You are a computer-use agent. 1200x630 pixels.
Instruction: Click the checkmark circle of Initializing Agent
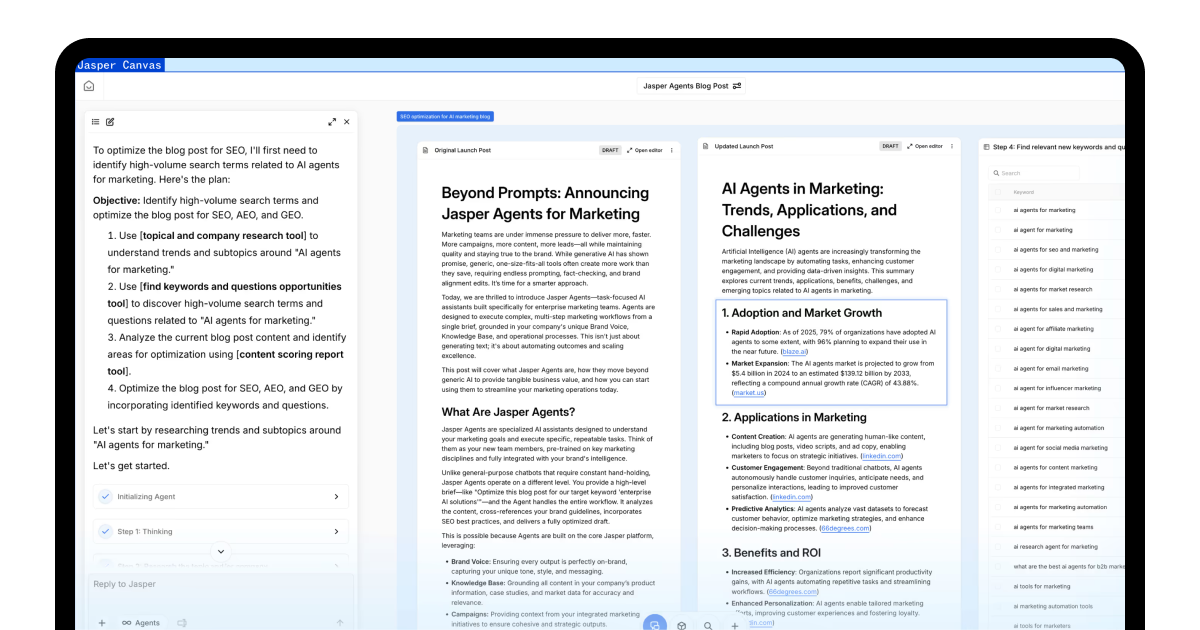tap(105, 496)
